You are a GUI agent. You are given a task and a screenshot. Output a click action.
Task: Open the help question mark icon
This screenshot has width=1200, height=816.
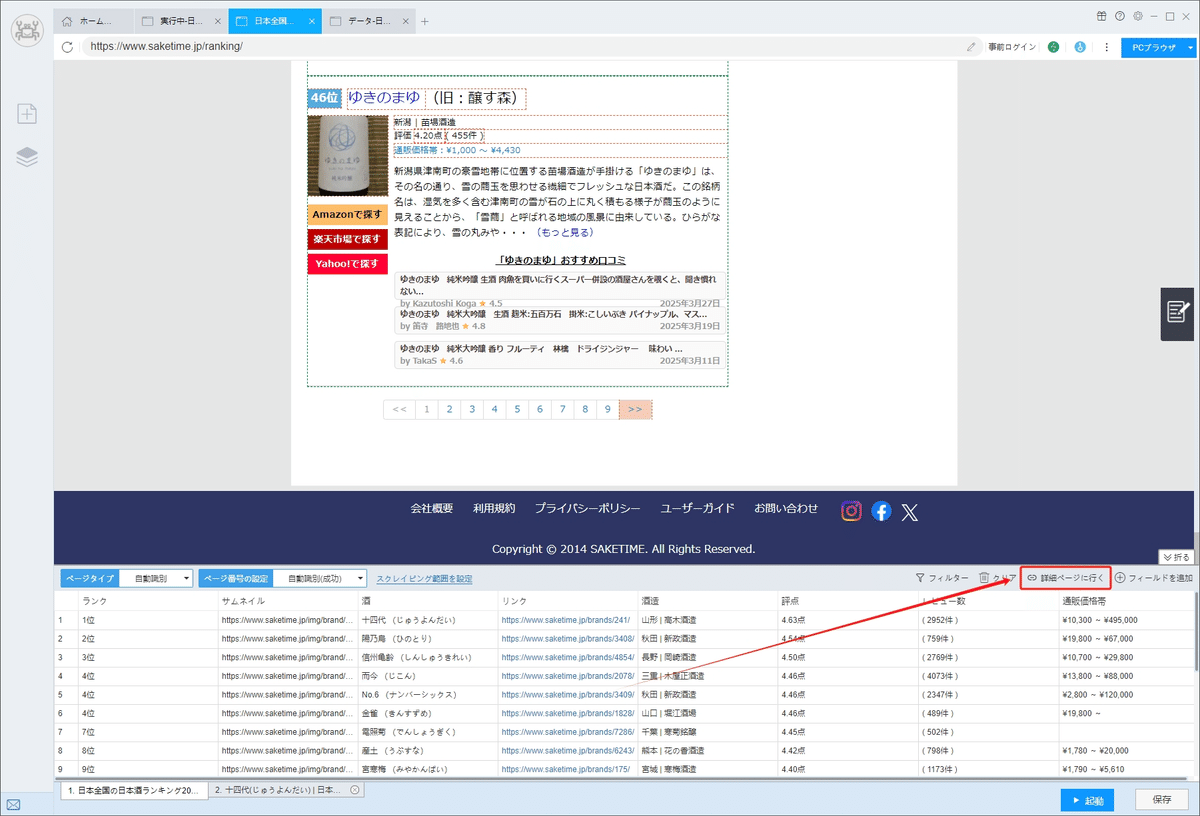(1119, 16)
